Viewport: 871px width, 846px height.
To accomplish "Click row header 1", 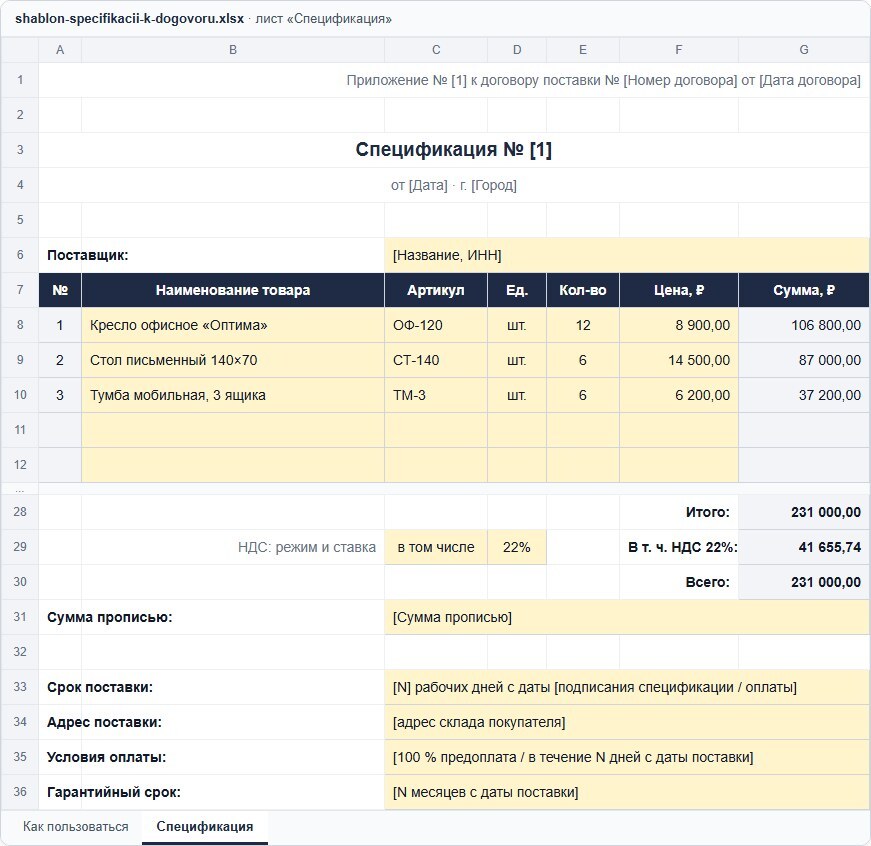I will tap(20, 80).
